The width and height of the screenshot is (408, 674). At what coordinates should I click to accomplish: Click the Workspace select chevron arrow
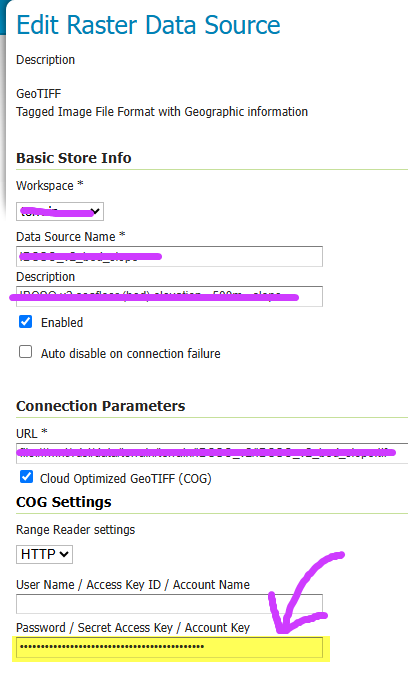click(x=95, y=211)
